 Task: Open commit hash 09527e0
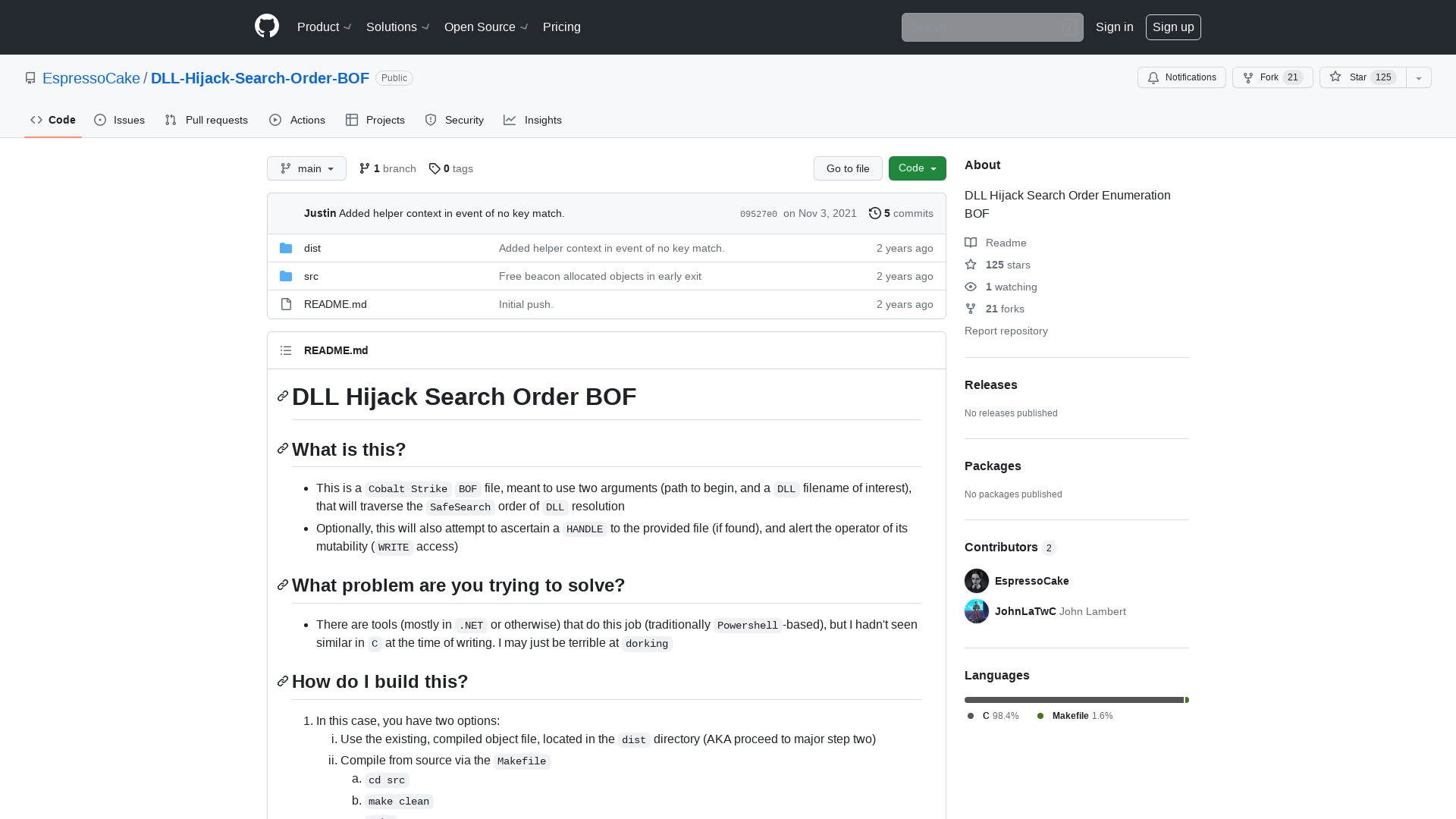[x=758, y=214]
